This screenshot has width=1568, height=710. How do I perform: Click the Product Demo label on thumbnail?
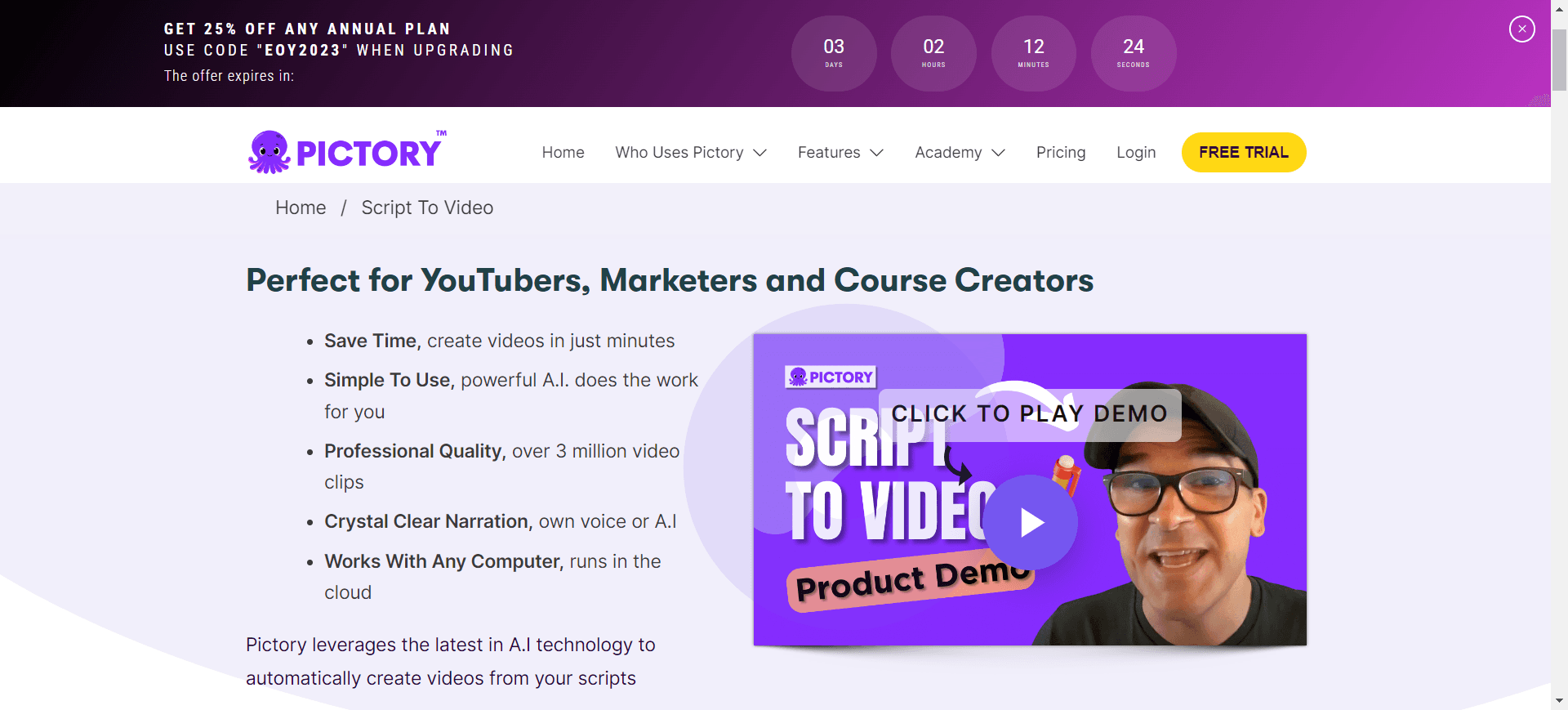[x=911, y=581]
